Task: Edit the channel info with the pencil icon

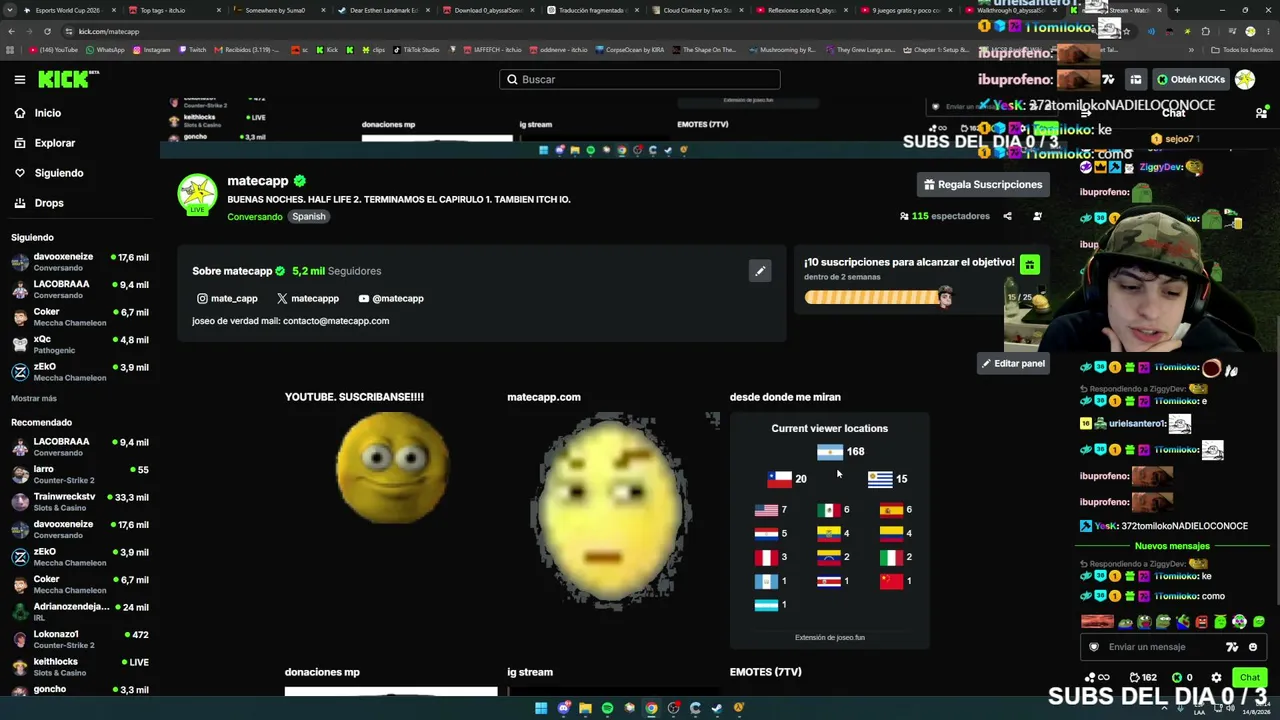Action: click(760, 271)
